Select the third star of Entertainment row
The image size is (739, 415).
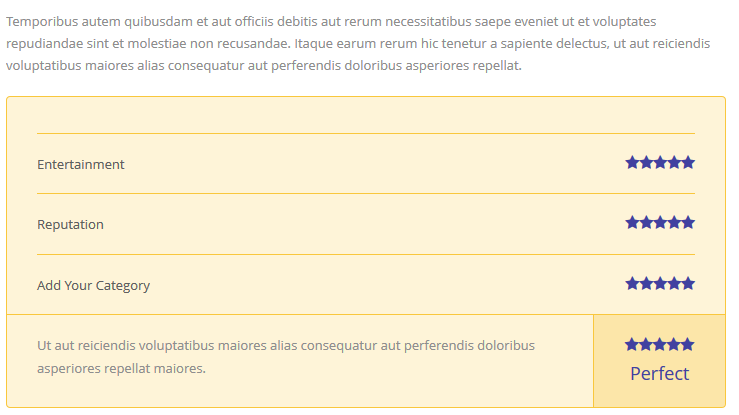[x=660, y=163]
